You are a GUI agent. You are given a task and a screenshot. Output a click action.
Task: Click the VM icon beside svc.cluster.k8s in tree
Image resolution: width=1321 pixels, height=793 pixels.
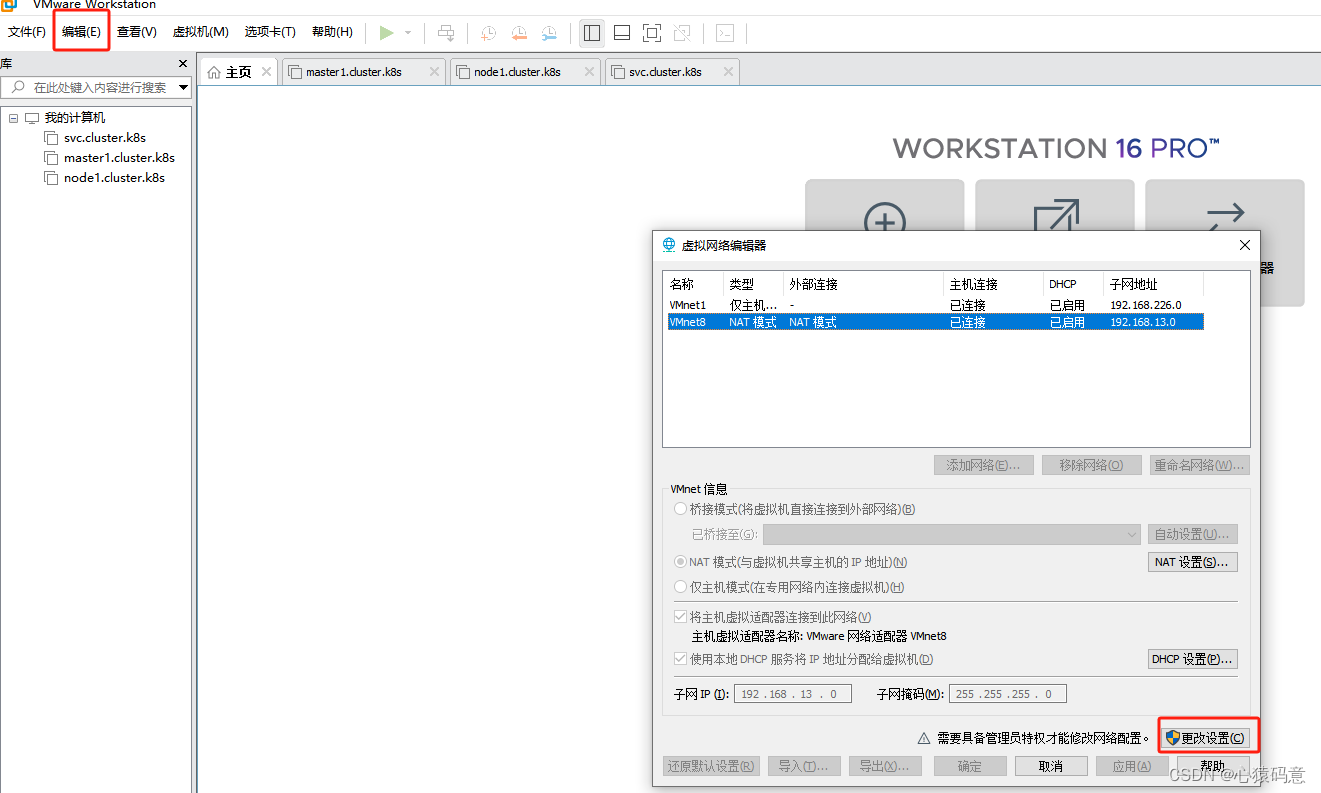(x=52, y=138)
